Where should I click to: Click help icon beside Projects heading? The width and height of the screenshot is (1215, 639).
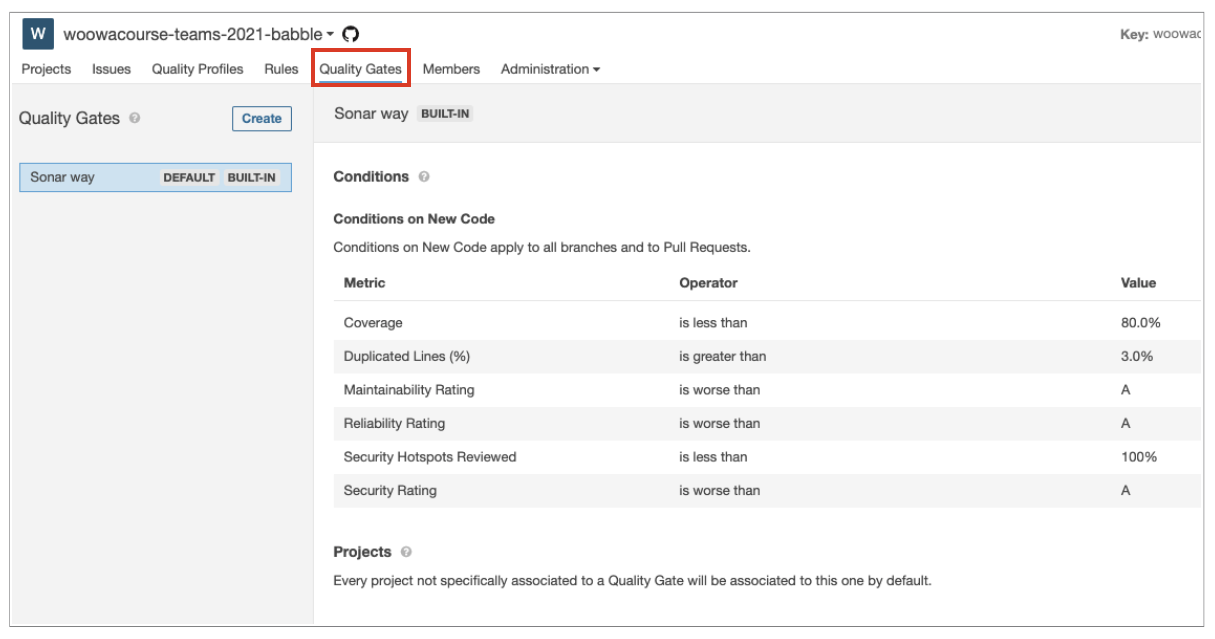coord(406,552)
